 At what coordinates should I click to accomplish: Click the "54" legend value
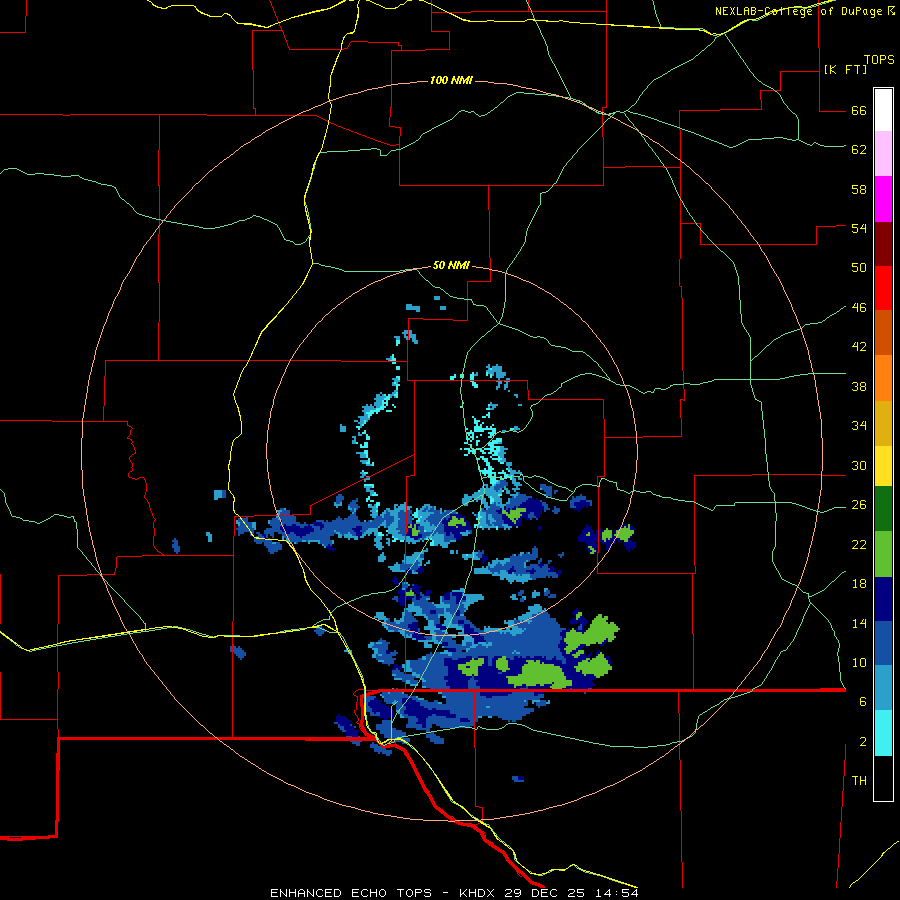pyautogui.click(x=859, y=228)
